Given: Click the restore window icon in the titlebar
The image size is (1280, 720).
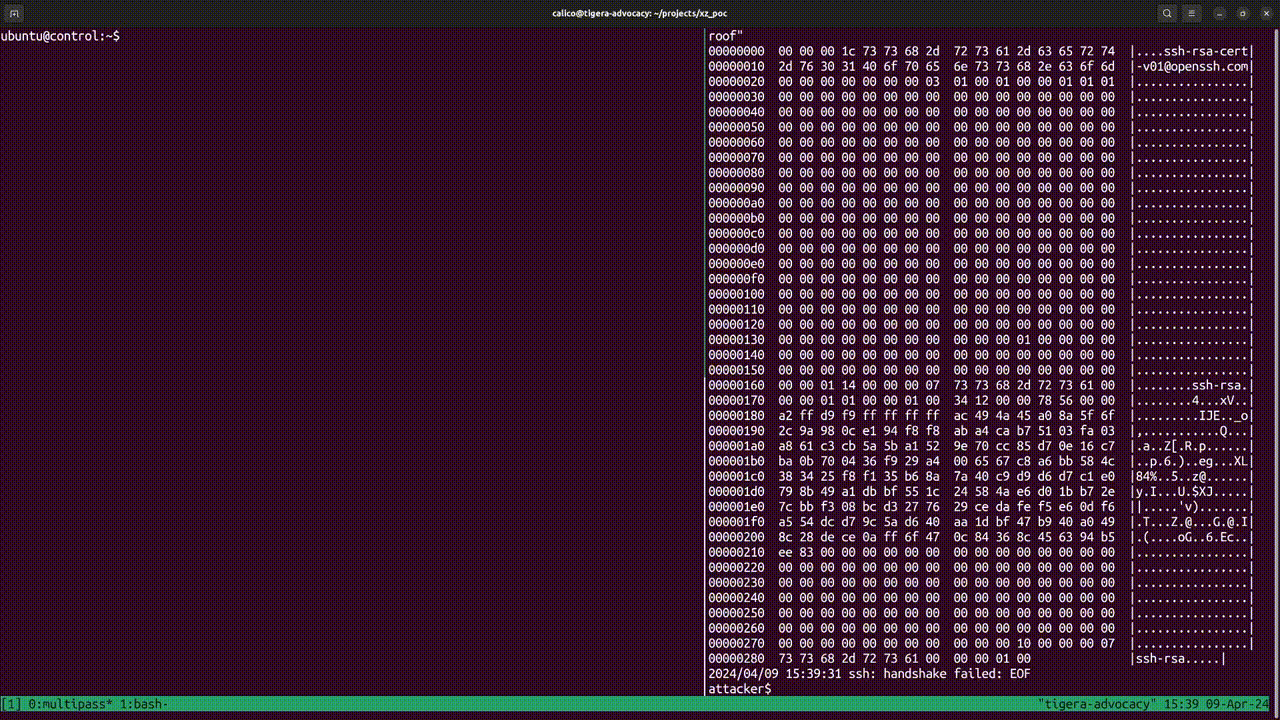Looking at the screenshot, I should pyautogui.click(x=1242, y=13).
